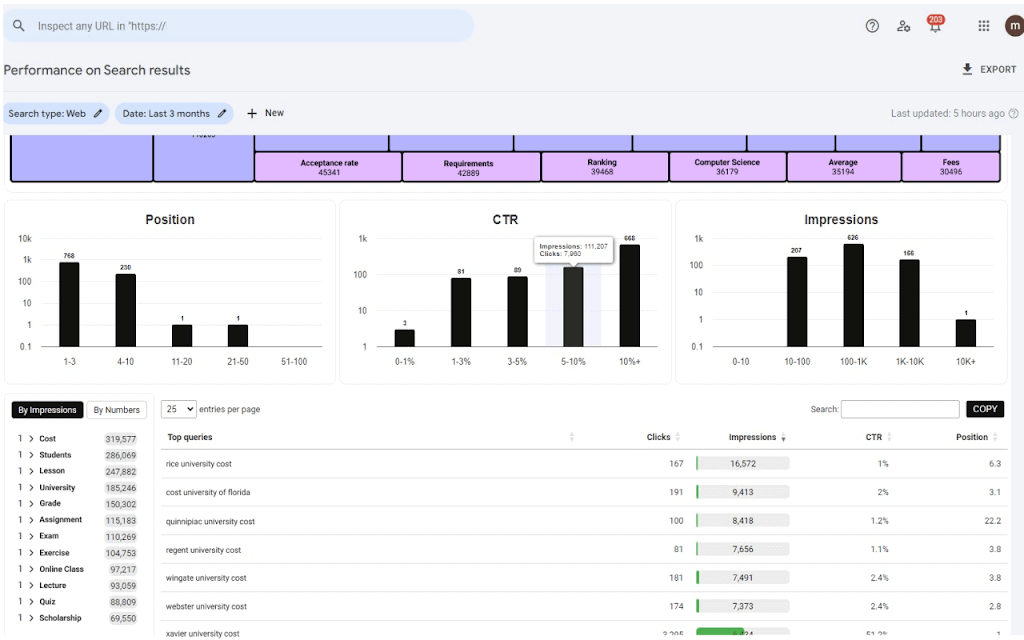
Task: Open the Google apps grid icon
Action: [x=984, y=26]
